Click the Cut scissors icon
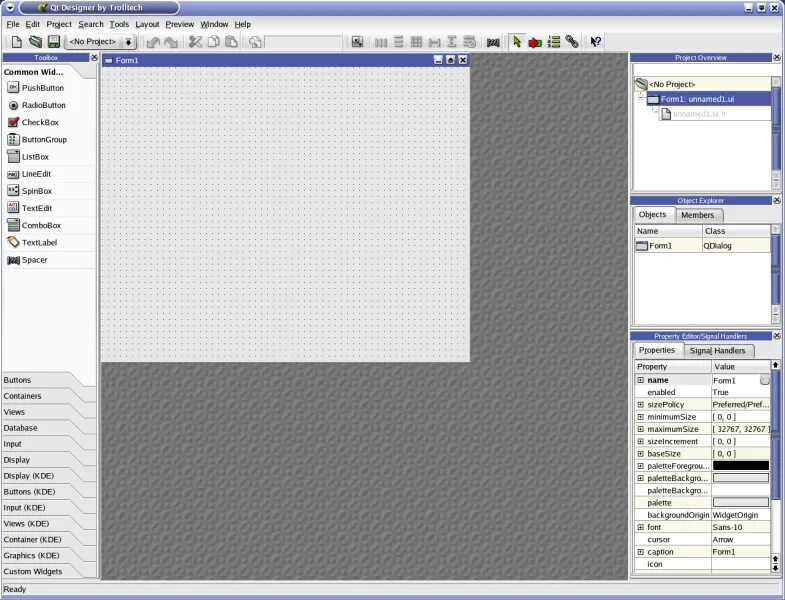Image resolution: width=785 pixels, height=600 pixels. [x=195, y=42]
